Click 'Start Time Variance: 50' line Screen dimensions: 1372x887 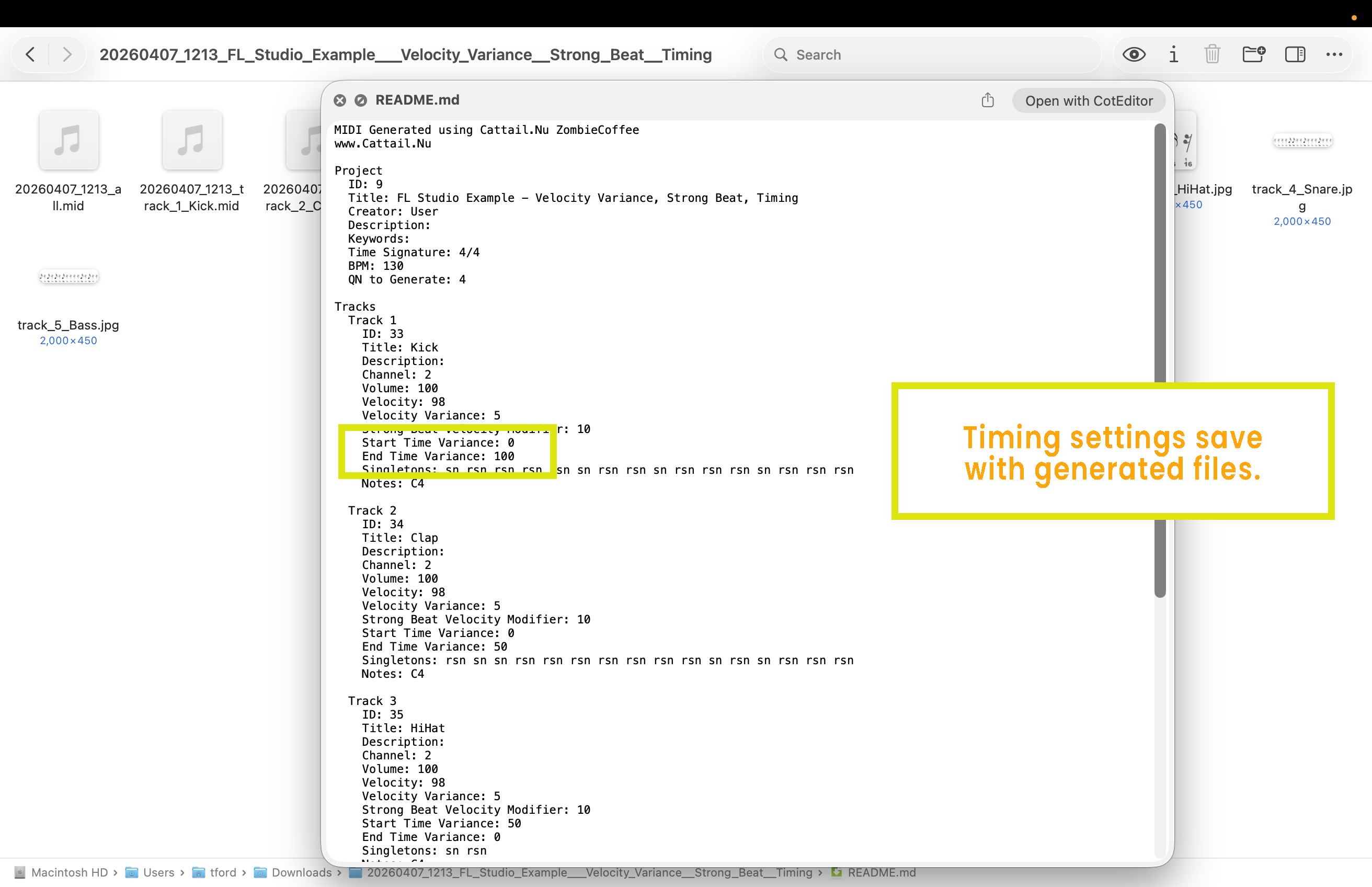coord(441,823)
